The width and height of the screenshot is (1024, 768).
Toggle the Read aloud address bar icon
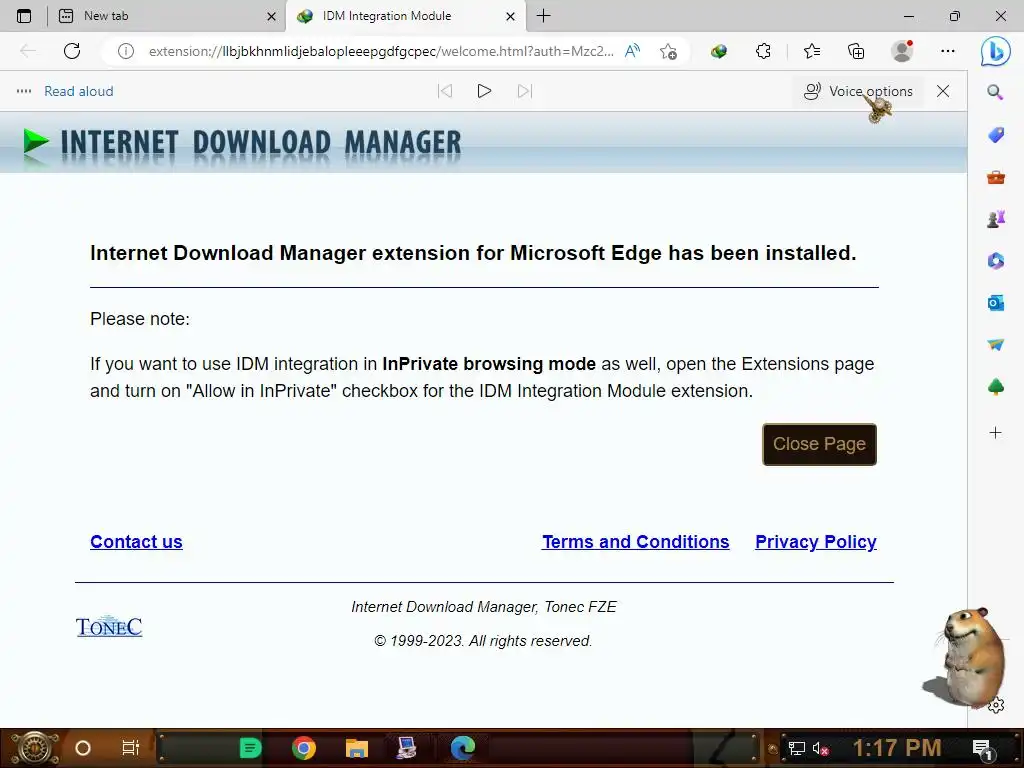pyautogui.click(x=632, y=51)
